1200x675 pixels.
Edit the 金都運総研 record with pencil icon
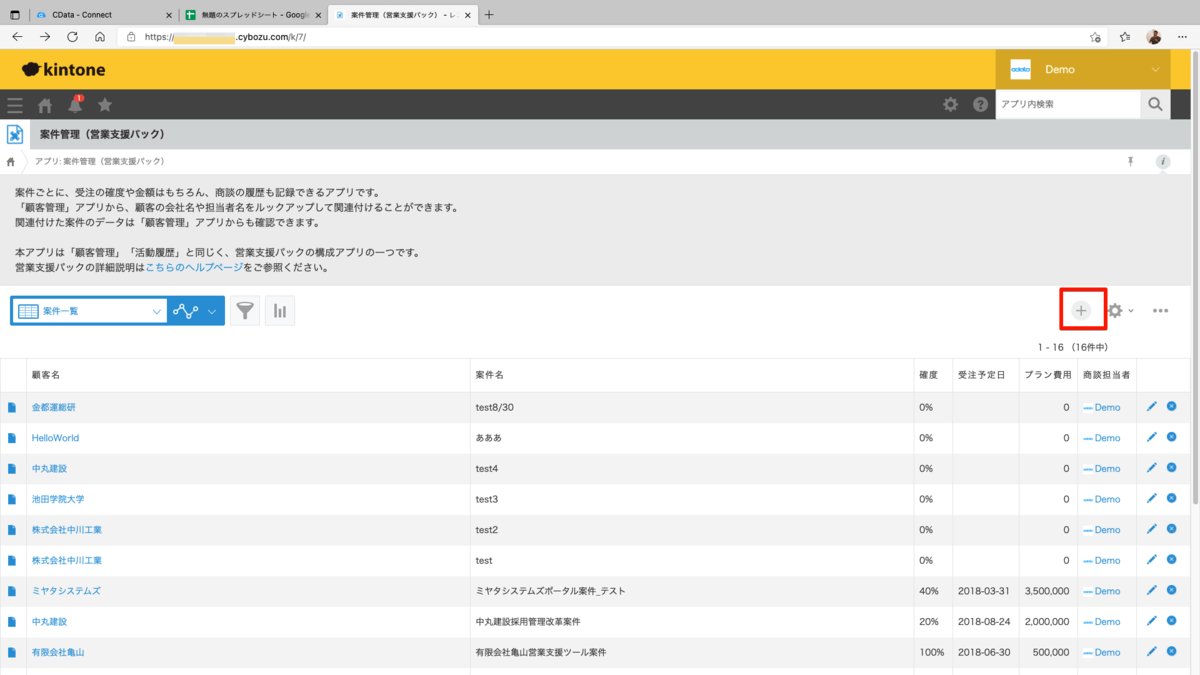(1151, 407)
